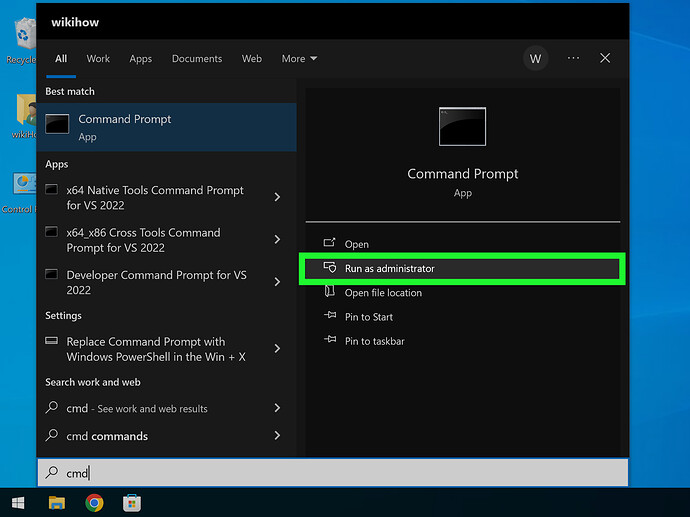Pin Command Prompt to taskbar
This screenshot has width=690, height=517.
pyautogui.click(x=374, y=341)
